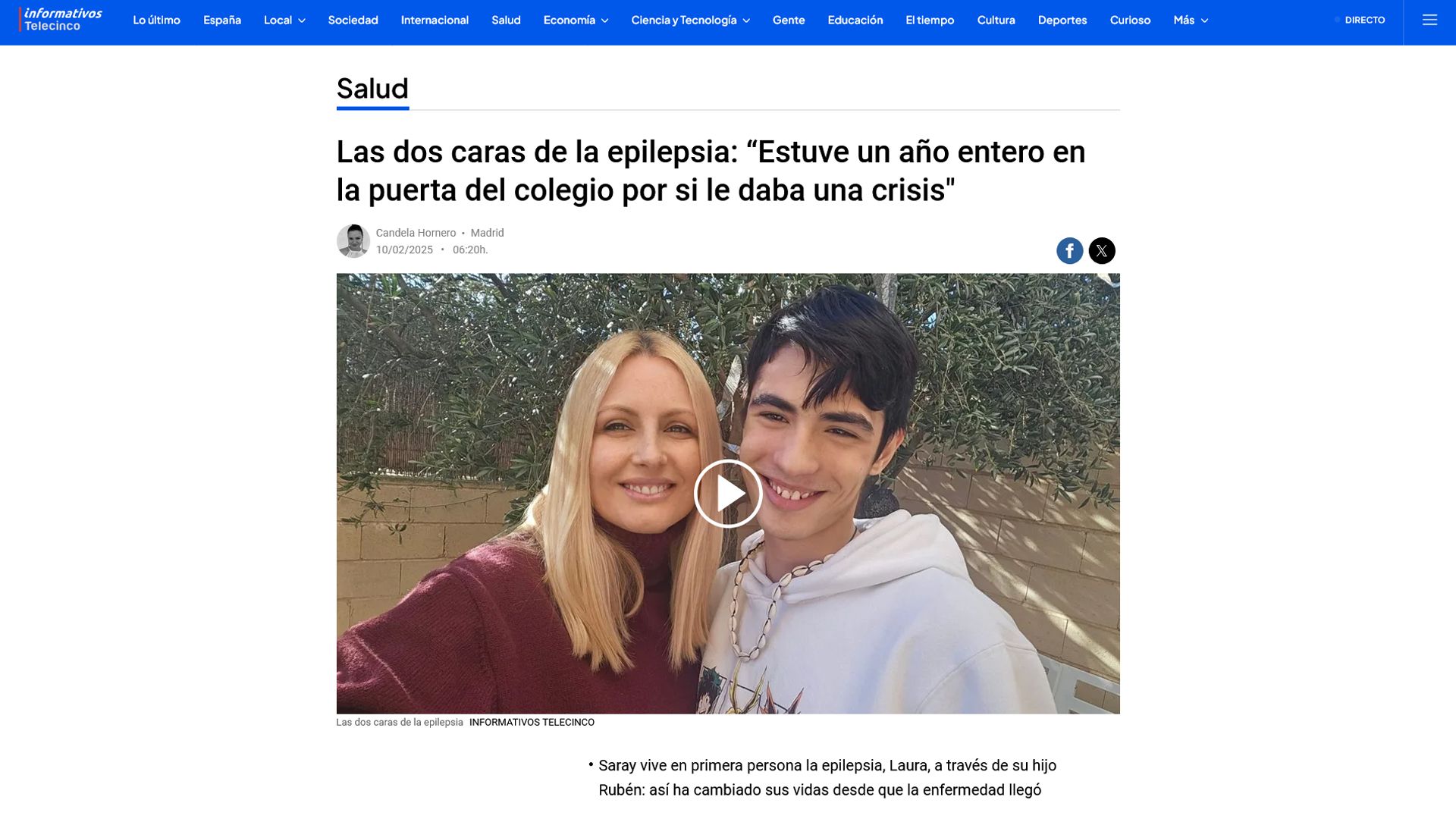Click the Informativos Telecinco logo
Viewport: 1456px width, 819px height.
coord(61,20)
